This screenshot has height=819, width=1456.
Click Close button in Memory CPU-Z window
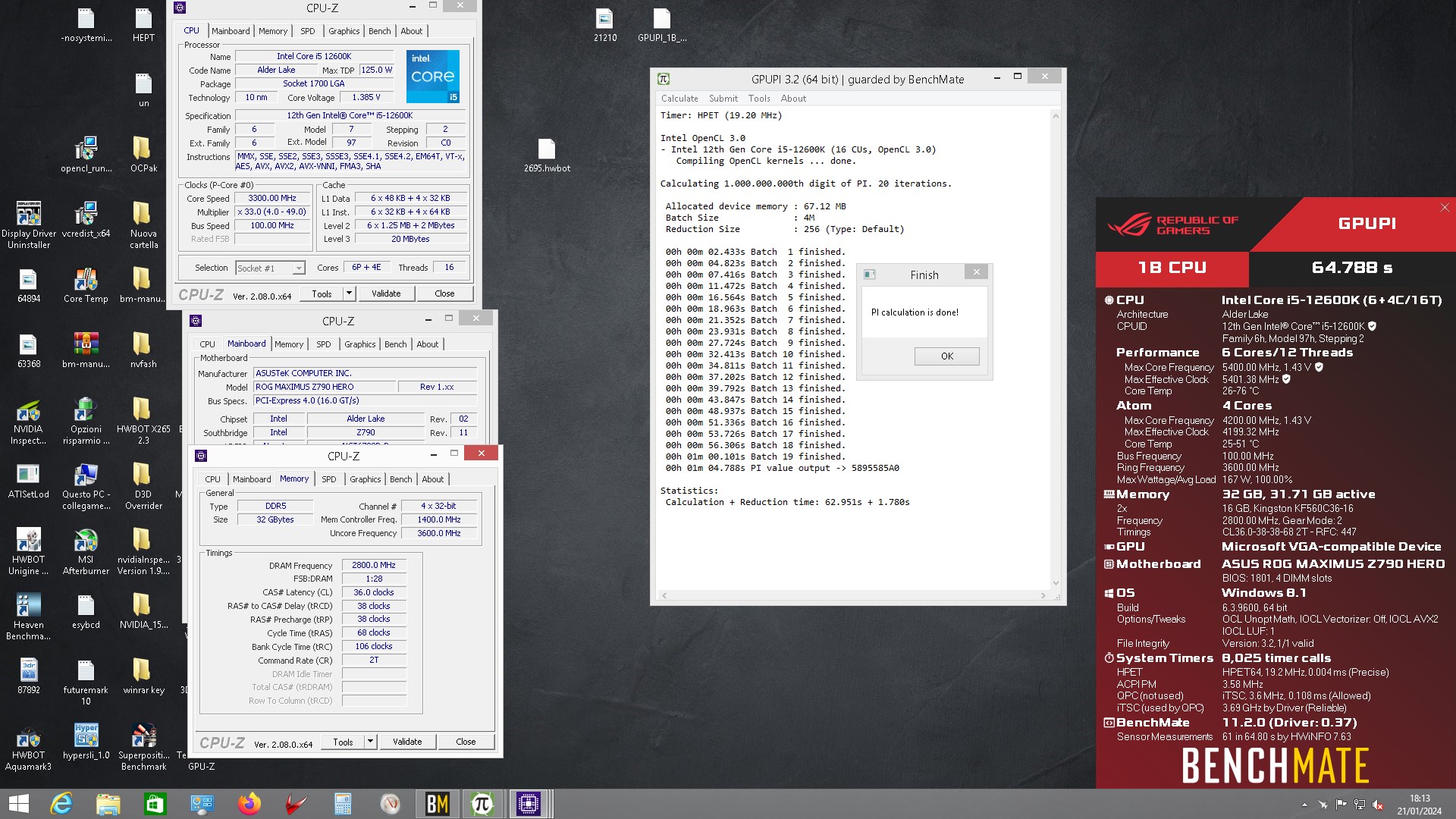coord(466,742)
